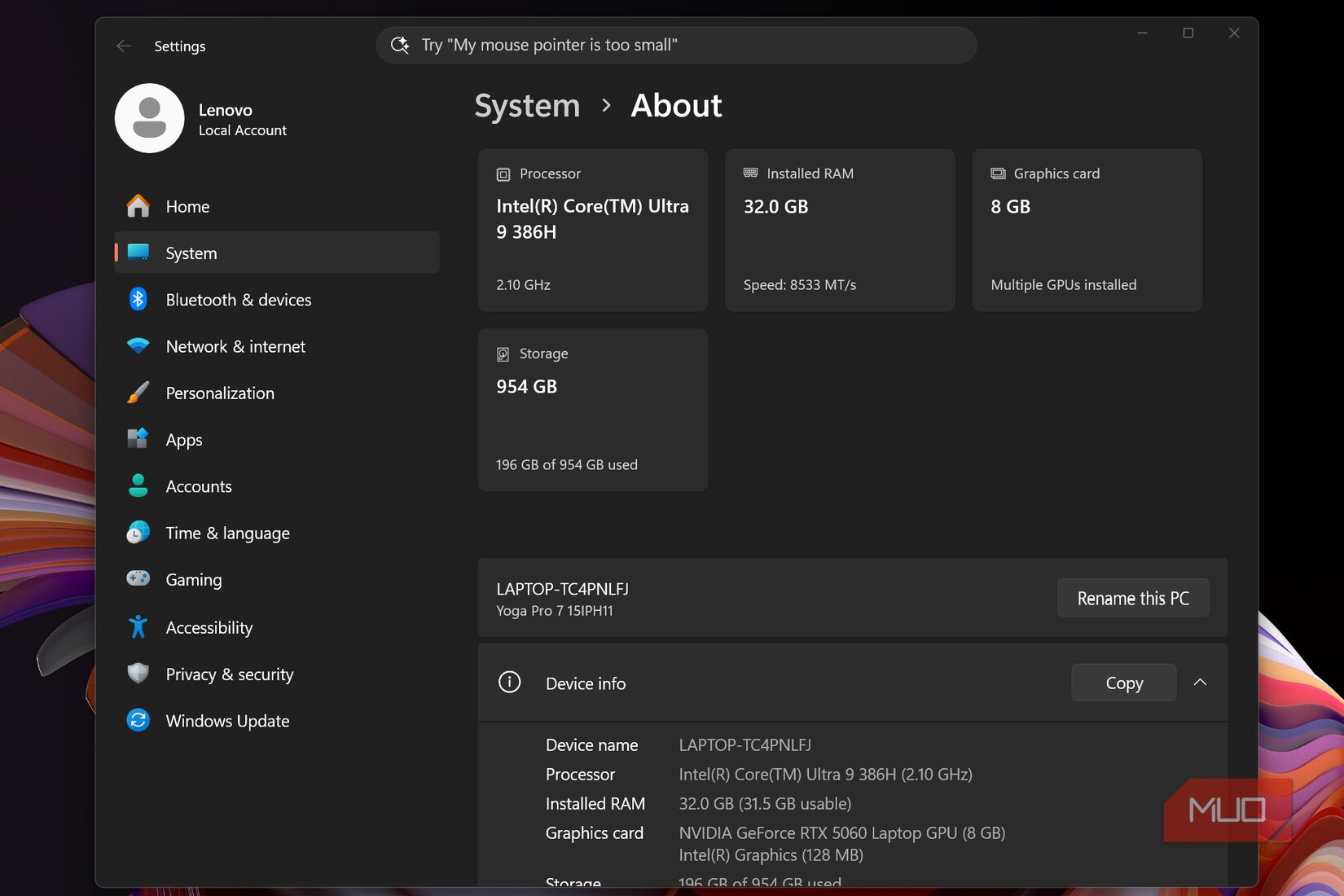
Task: Click the System monitor icon in sidebar
Action: coord(138,253)
